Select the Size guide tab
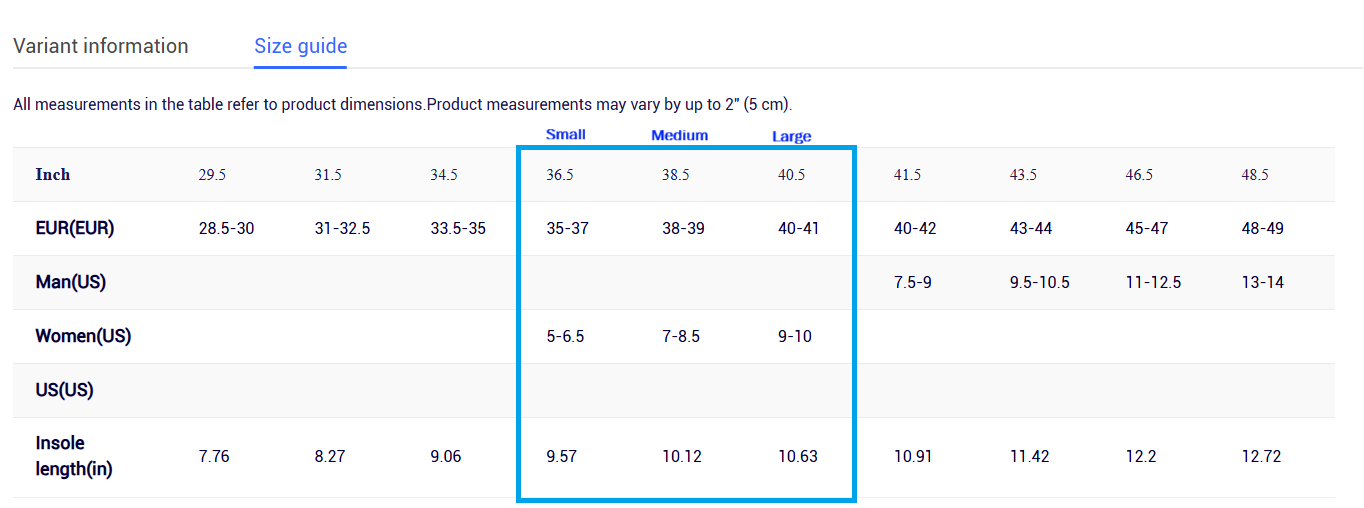 pos(300,46)
